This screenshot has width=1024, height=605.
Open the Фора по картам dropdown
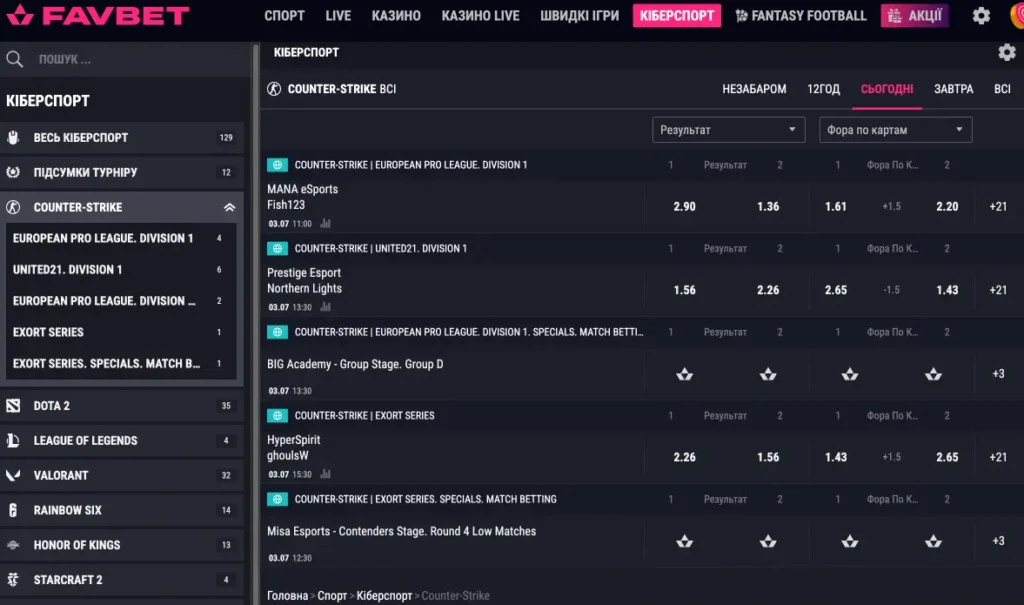tap(895, 130)
